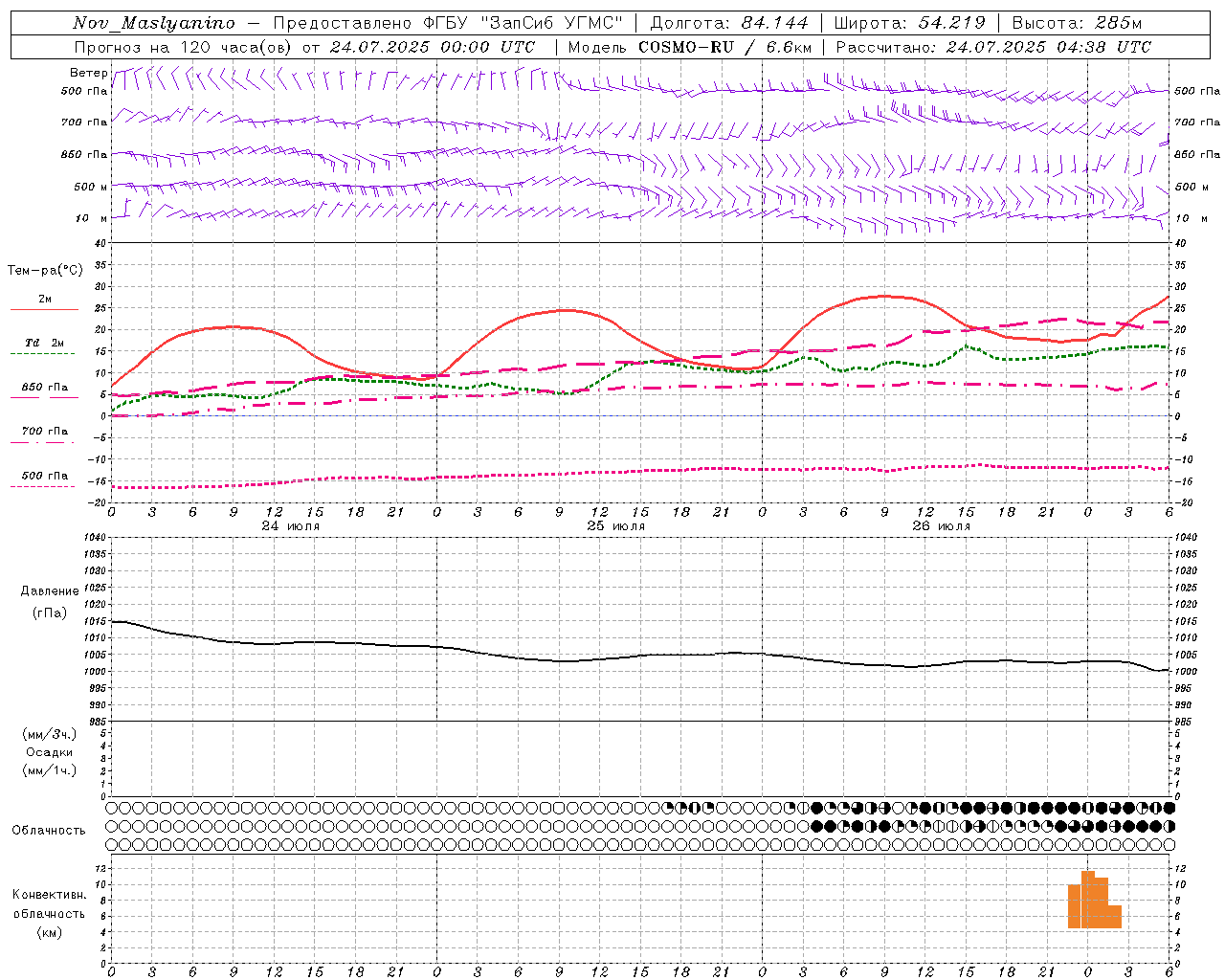Click the longitude value Долгота: 84.144
1225x980 pixels.
click(x=729, y=23)
